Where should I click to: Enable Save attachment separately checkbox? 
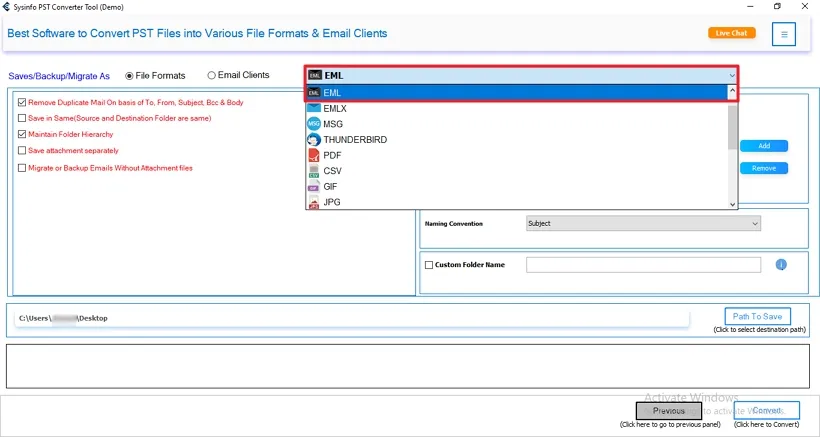pyautogui.click(x=22, y=150)
